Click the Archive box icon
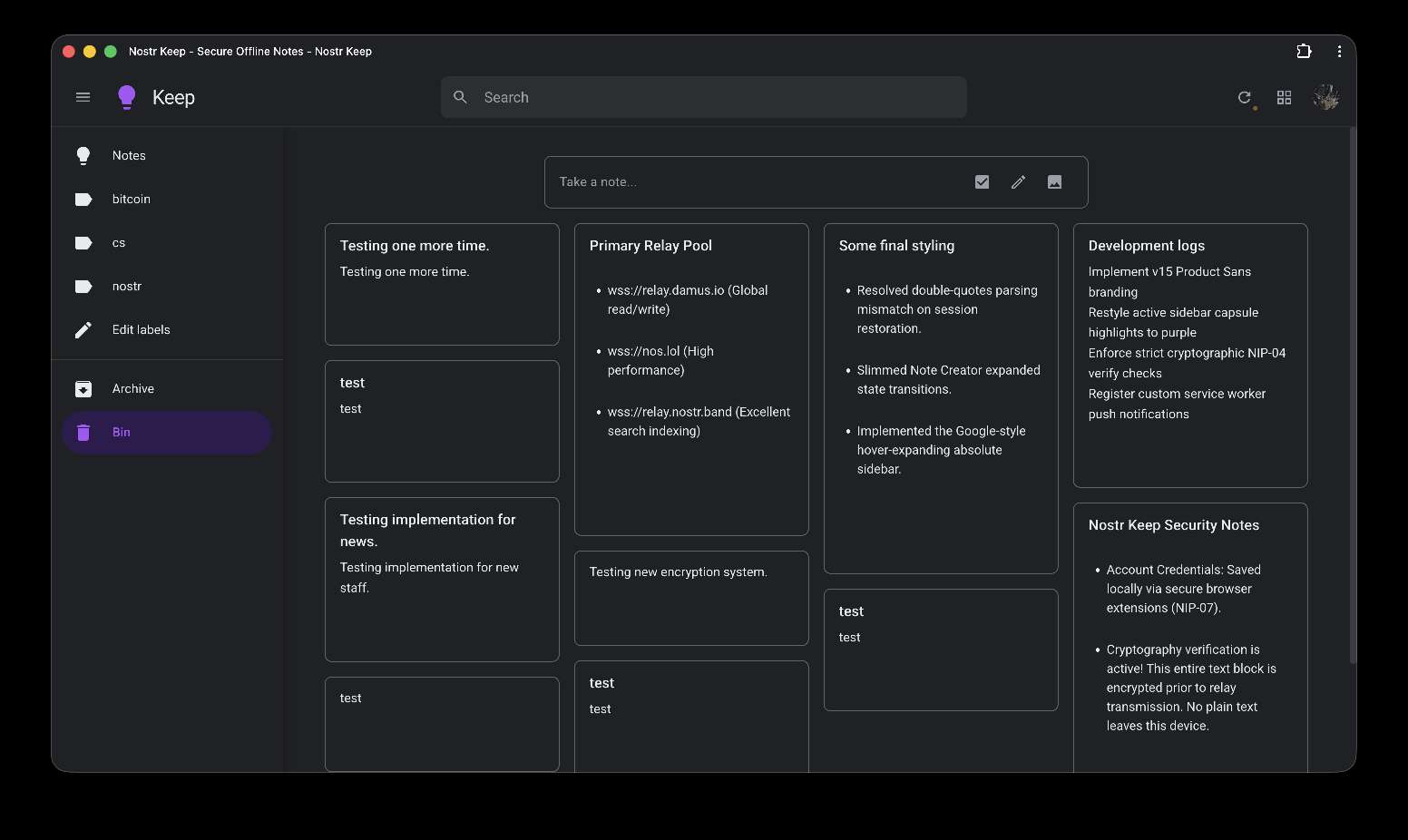This screenshot has height=840, width=1408. tap(83, 389)
